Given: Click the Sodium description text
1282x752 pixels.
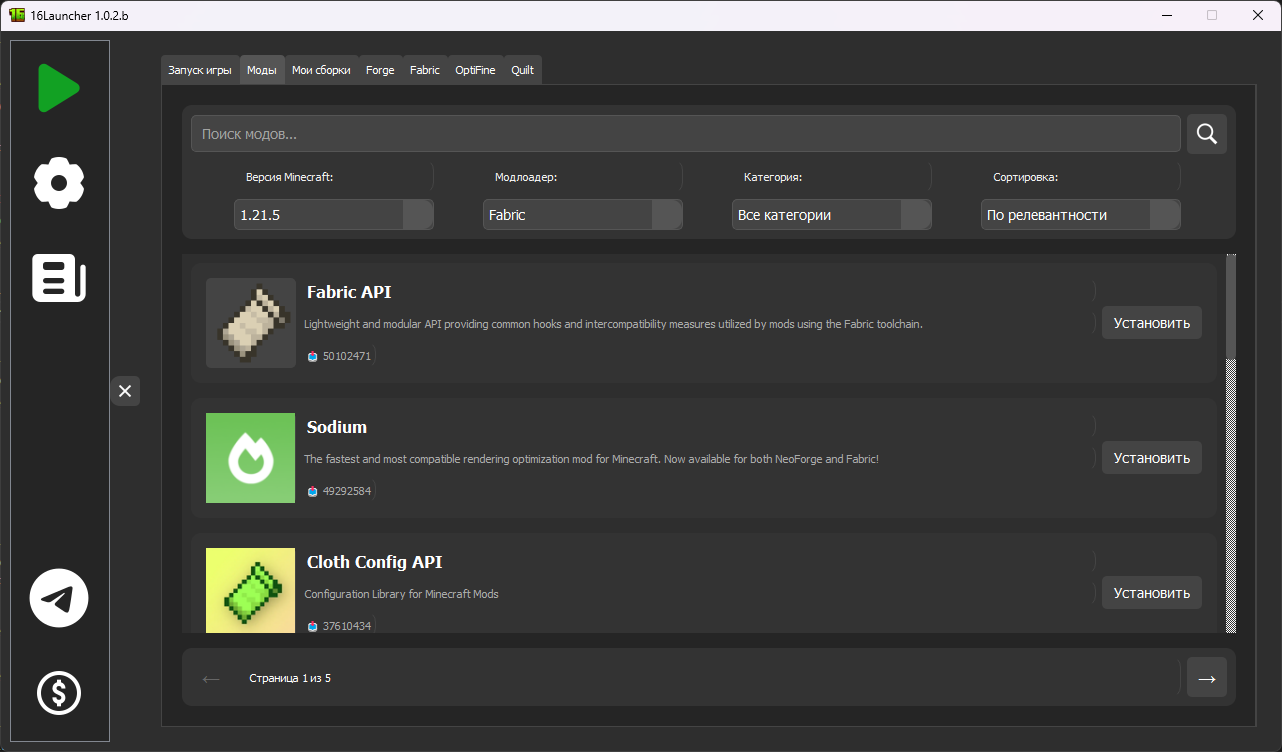Looking at the screenshot, I should coord(591,459).
